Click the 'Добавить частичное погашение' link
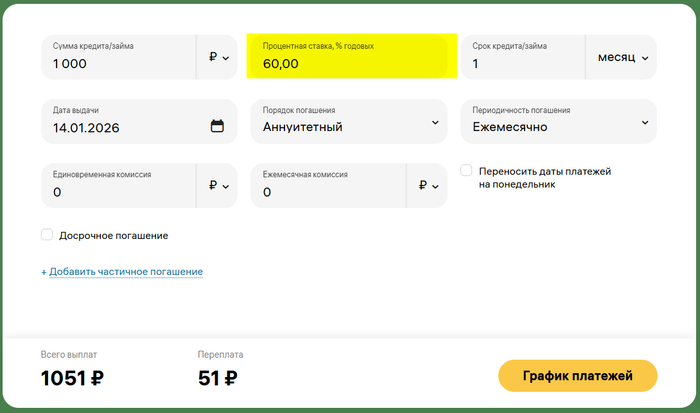This screenshot has width=700, height=413. click(x=122, y=272)
